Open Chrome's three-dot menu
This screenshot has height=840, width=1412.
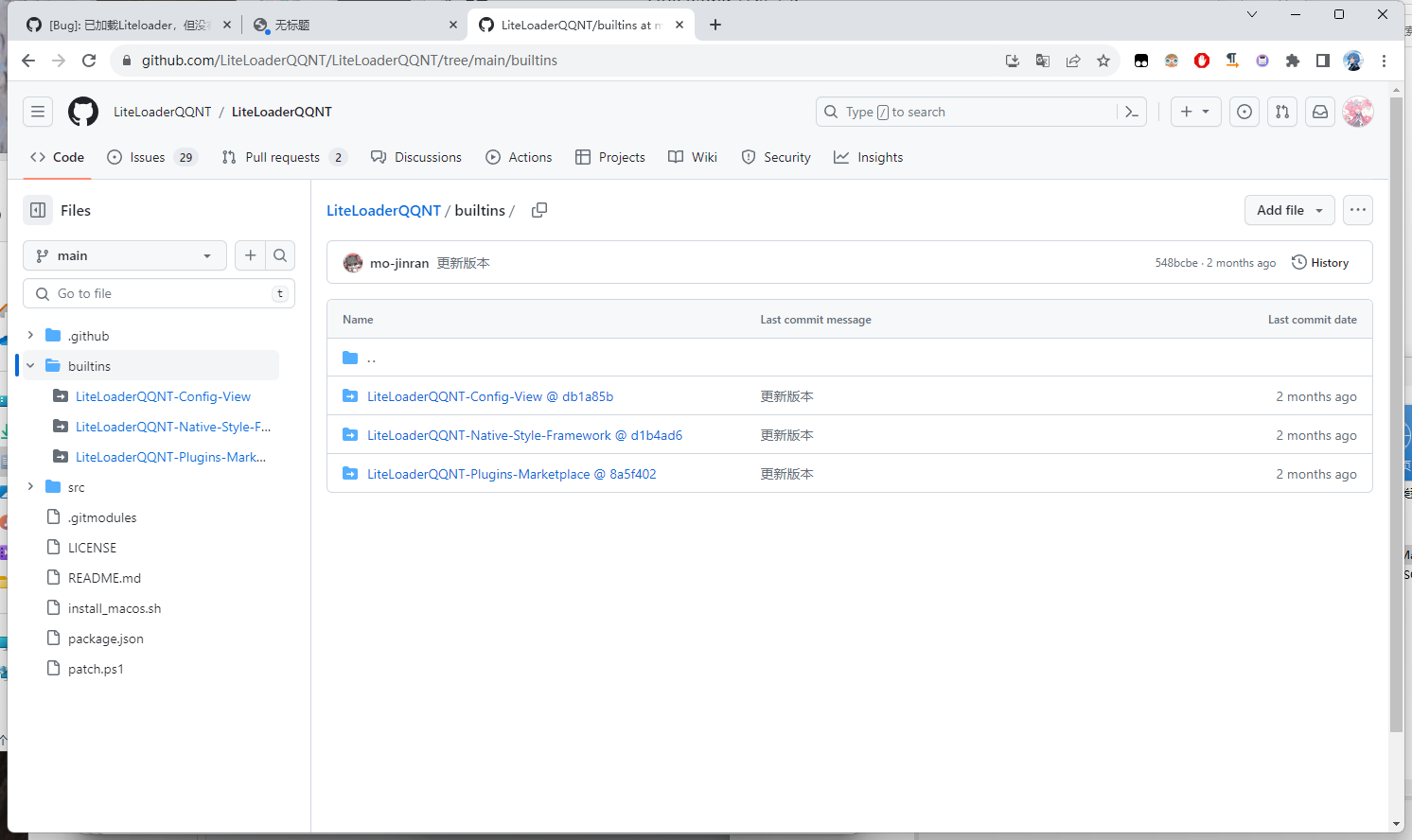tap(1384, 61)
